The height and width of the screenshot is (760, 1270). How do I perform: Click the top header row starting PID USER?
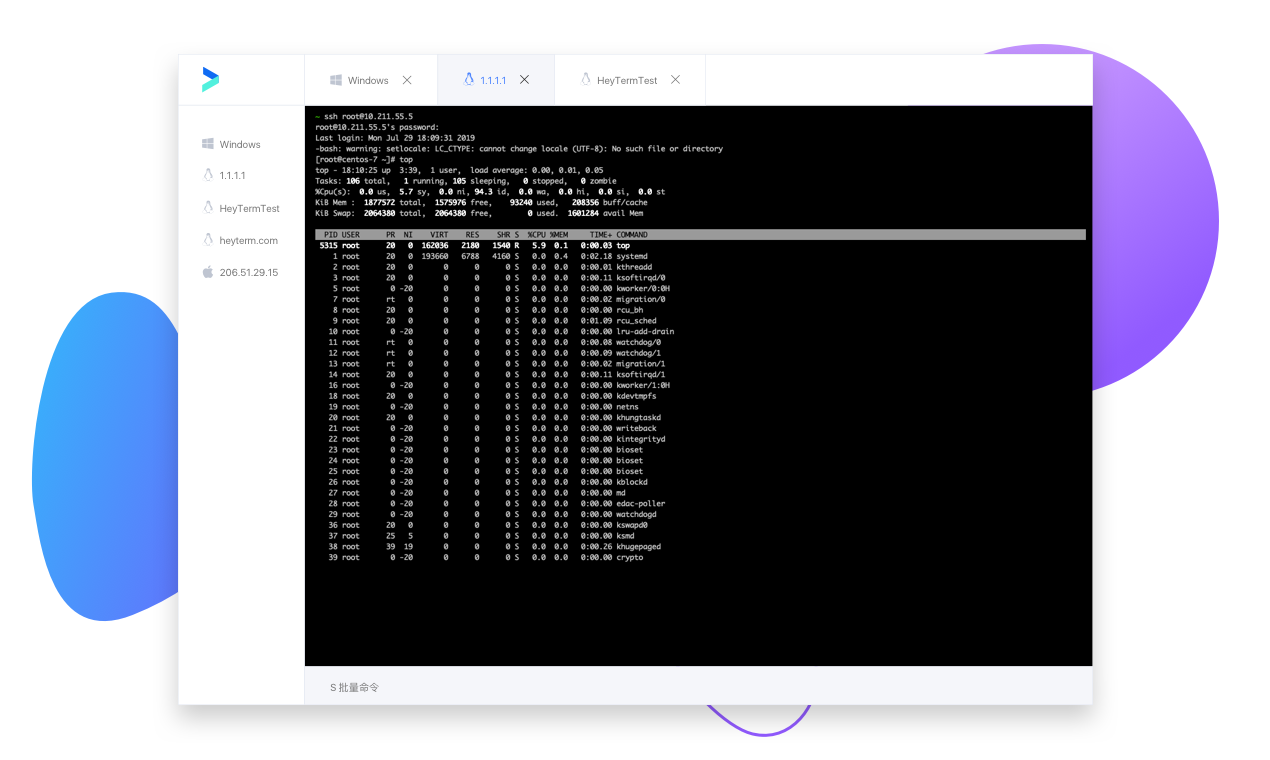(700, 235)
